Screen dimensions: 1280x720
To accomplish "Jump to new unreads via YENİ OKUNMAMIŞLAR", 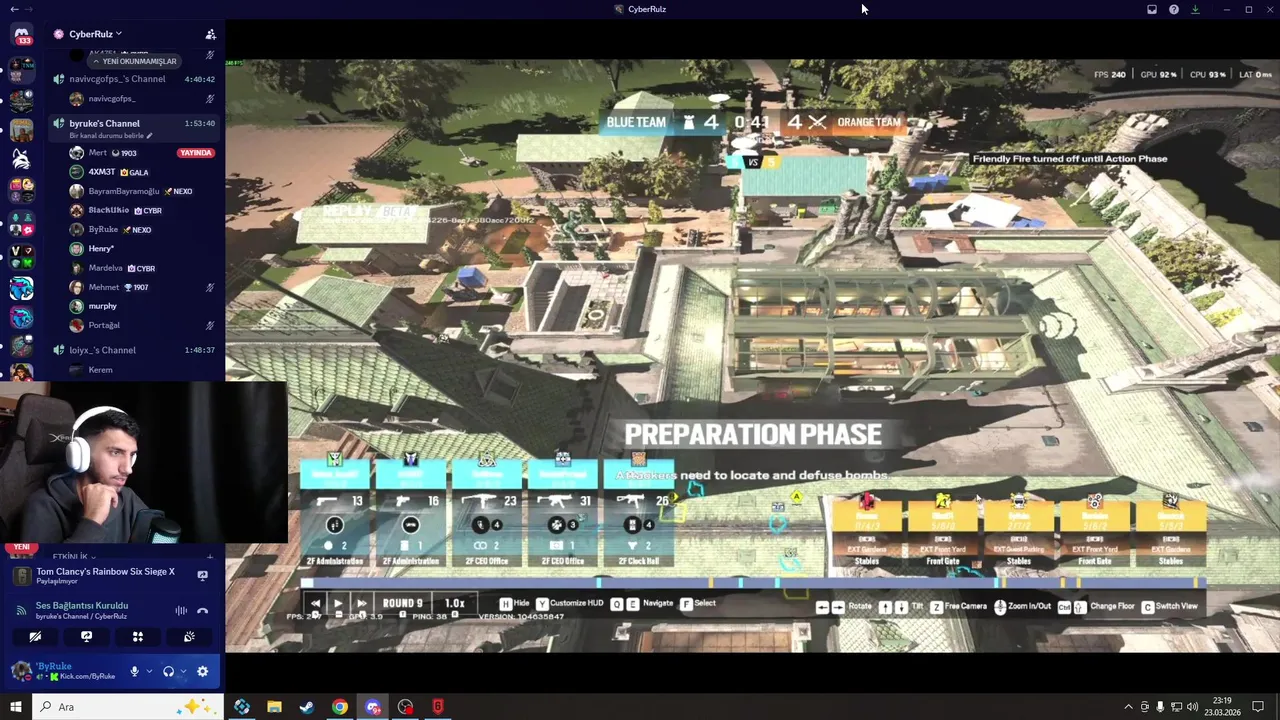I will [x=133, y=61].
